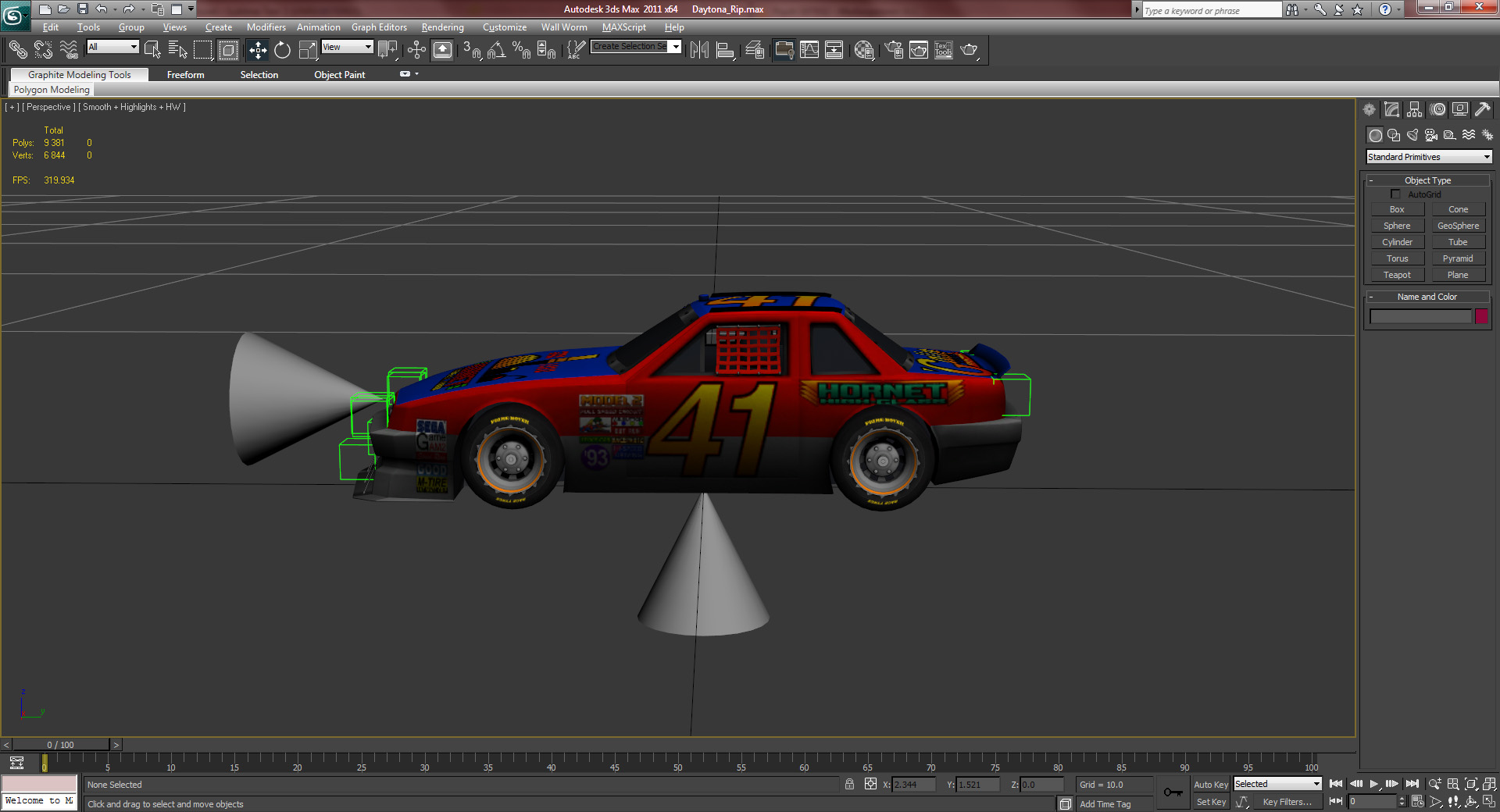This screenshot has height=812, width=1500.
Task: Click the Torus button
Action: [1397, 258]
